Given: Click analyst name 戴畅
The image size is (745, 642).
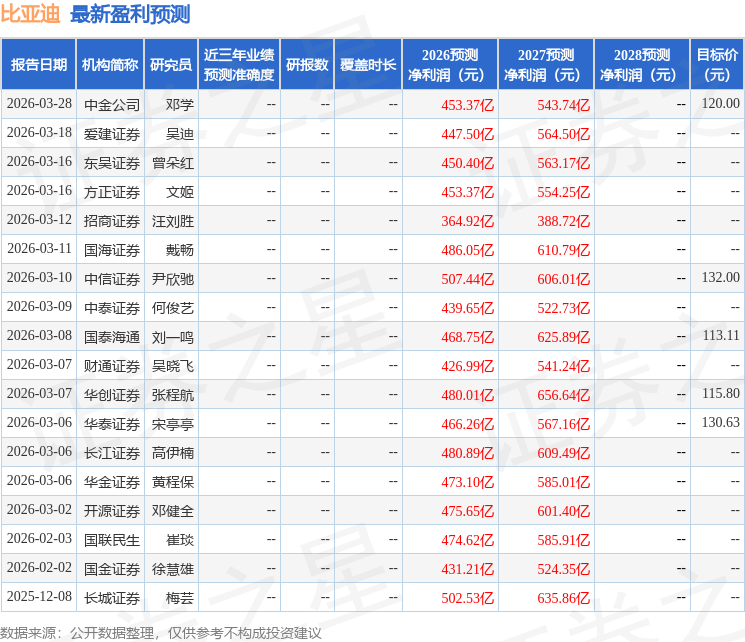Looking at the screenshot, I should 180,250.
